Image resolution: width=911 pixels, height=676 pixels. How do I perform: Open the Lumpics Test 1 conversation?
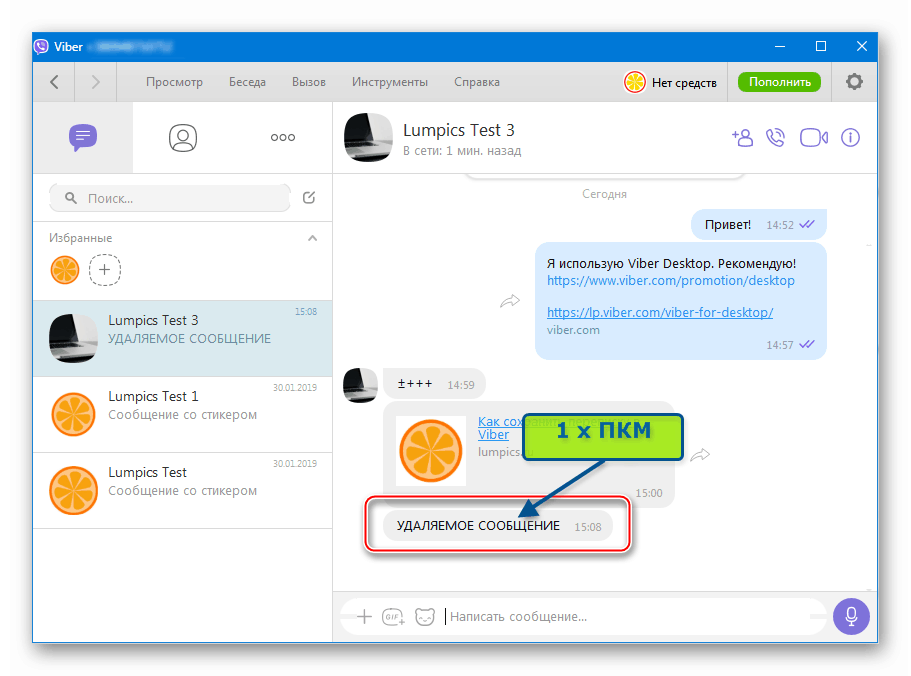(x=182, y=415)
